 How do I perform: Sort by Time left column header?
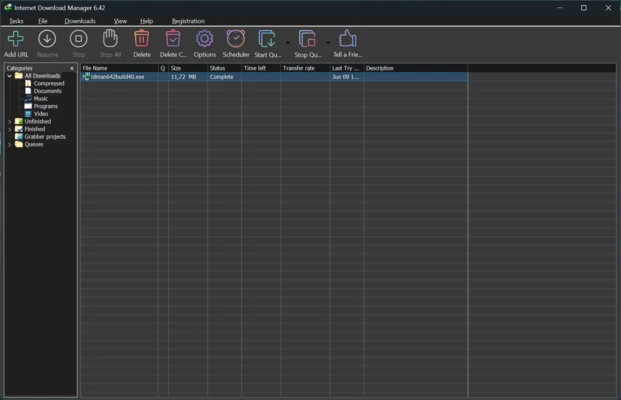click(x=261, y=68)
